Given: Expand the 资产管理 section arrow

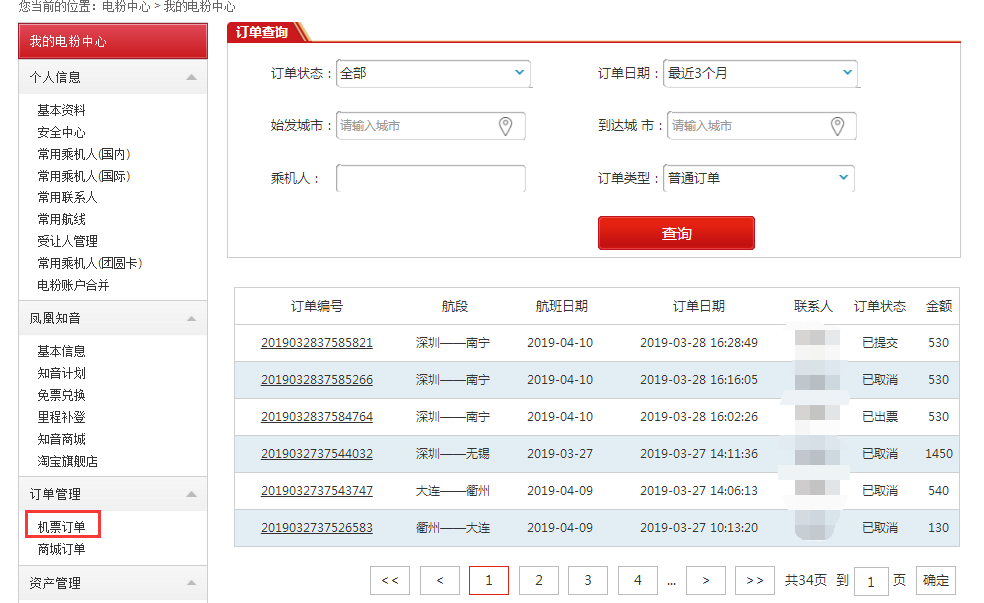Looking at the screenshot, I should [191, 583].
